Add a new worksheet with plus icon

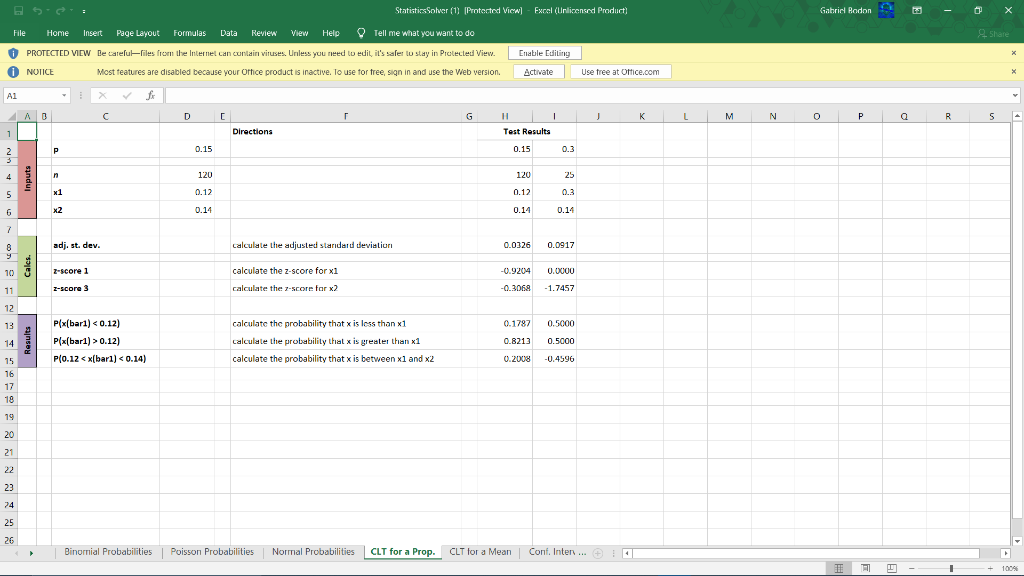pos(598,551)
